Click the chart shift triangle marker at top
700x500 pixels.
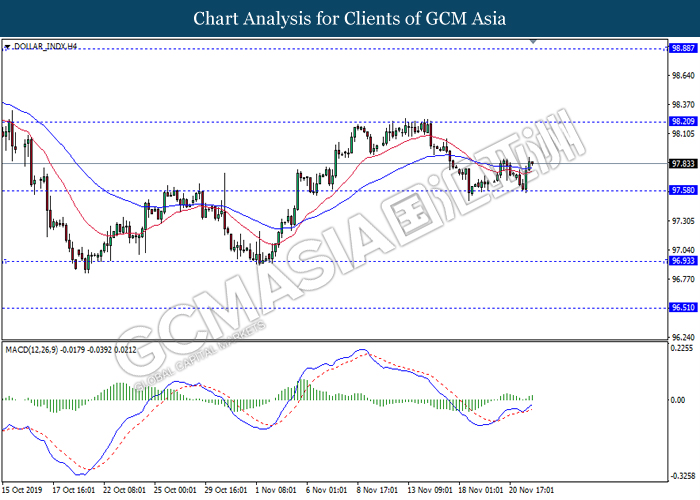pos(533,42)
